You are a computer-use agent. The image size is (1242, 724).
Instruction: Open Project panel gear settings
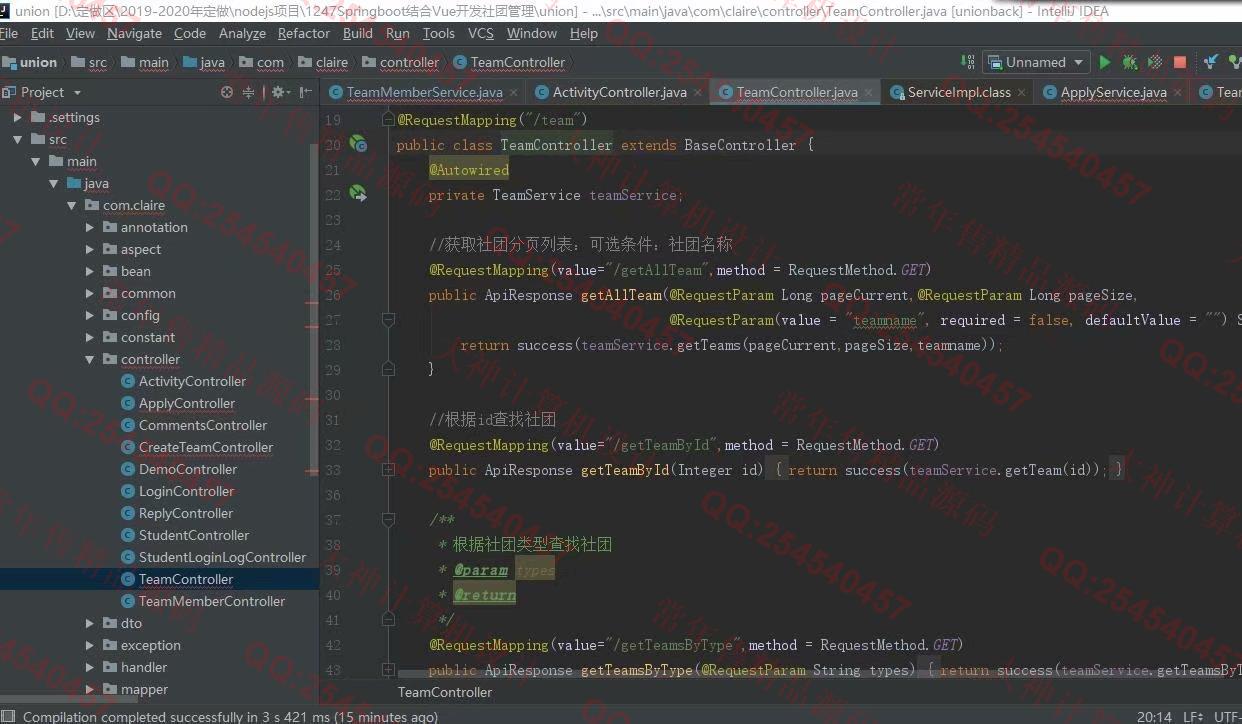coord(281,92)
